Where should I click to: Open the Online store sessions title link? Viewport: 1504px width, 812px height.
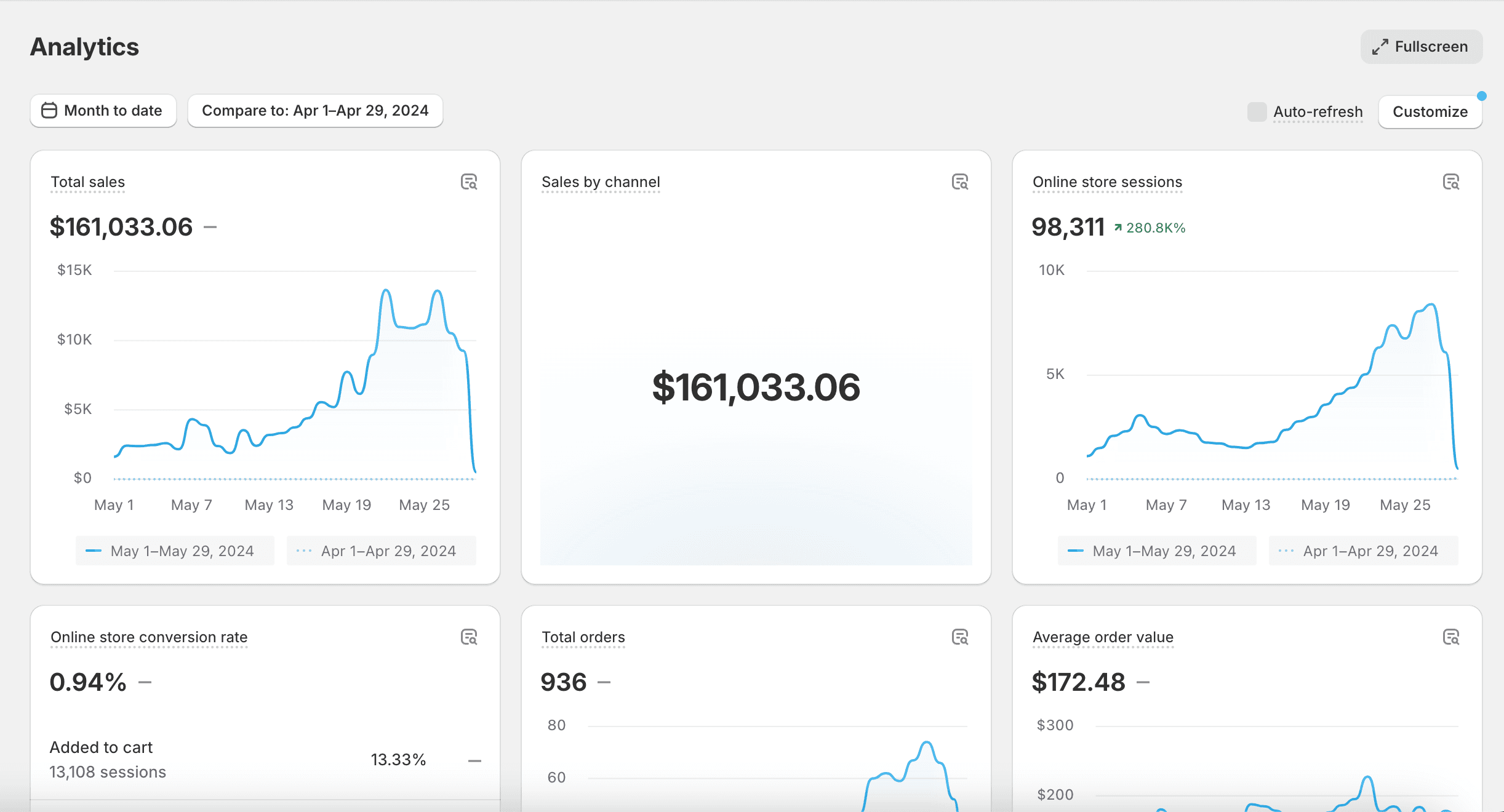tap(1107, 182)
